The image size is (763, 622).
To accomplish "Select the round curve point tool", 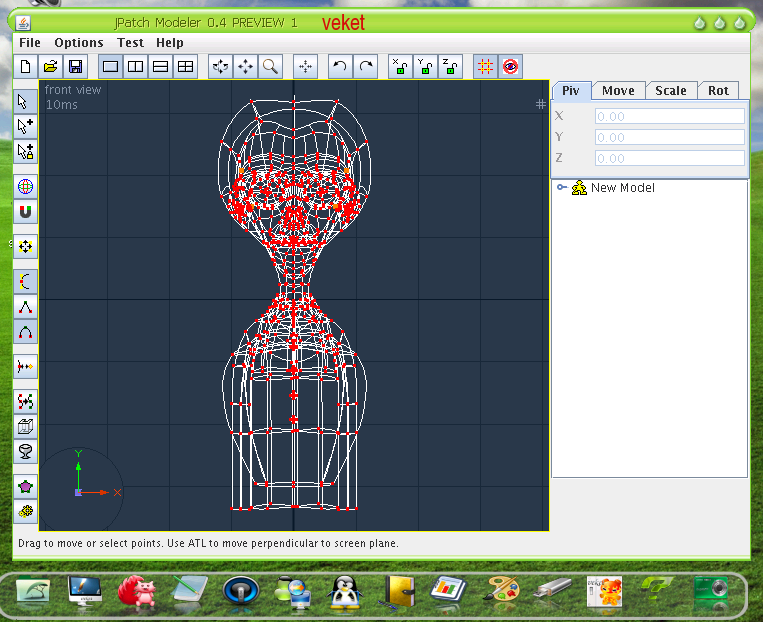I will click(25, 332).
